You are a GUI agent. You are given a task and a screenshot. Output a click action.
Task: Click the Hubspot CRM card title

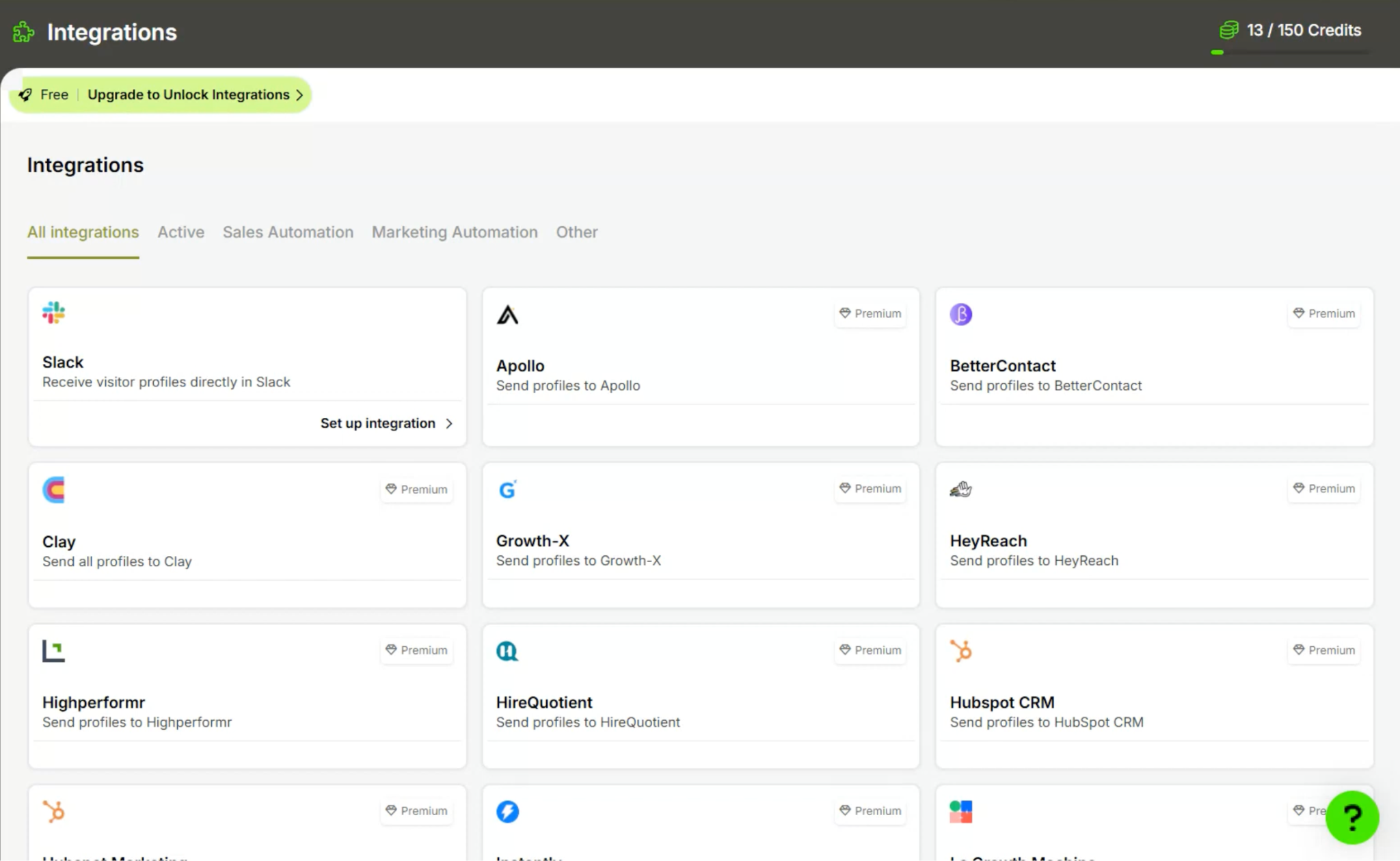click(x=1002, y=702)
